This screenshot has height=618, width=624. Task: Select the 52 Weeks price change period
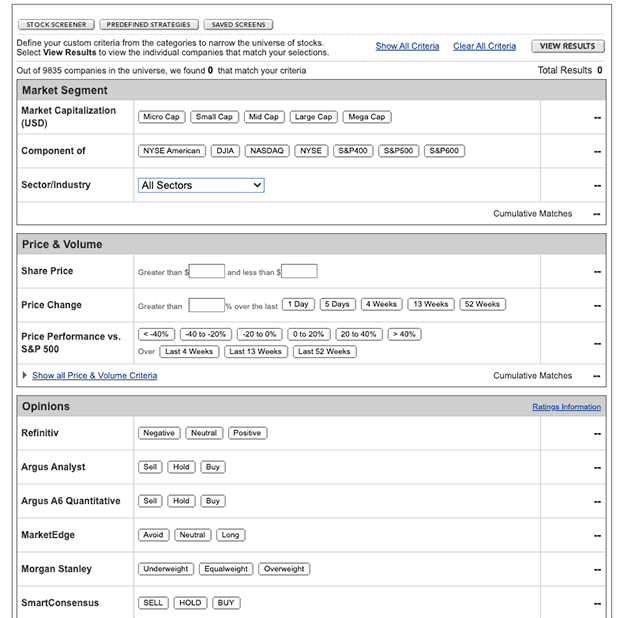[x=483, y=304]
